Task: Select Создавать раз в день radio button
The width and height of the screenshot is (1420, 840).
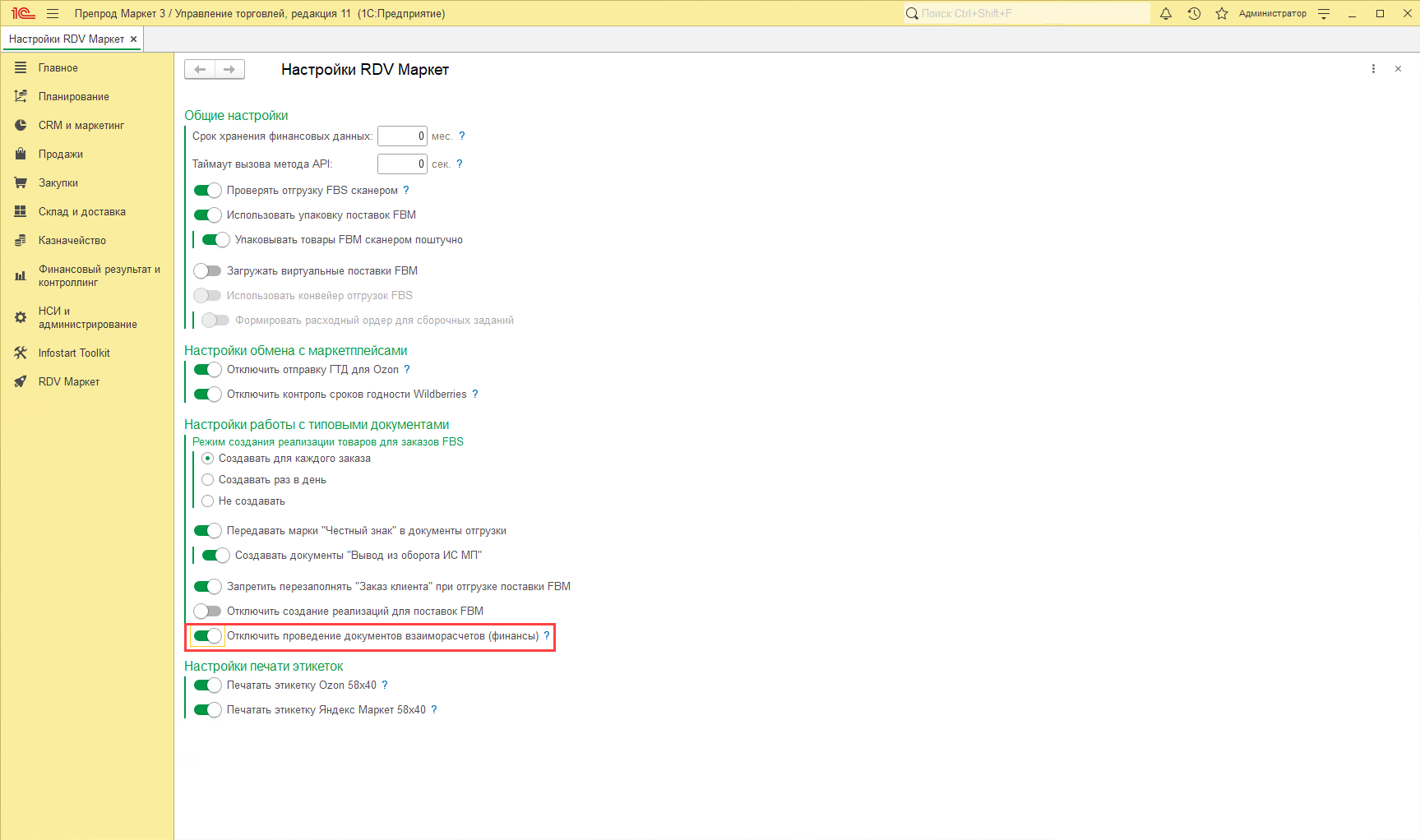Action: click(x=208, y=480)
